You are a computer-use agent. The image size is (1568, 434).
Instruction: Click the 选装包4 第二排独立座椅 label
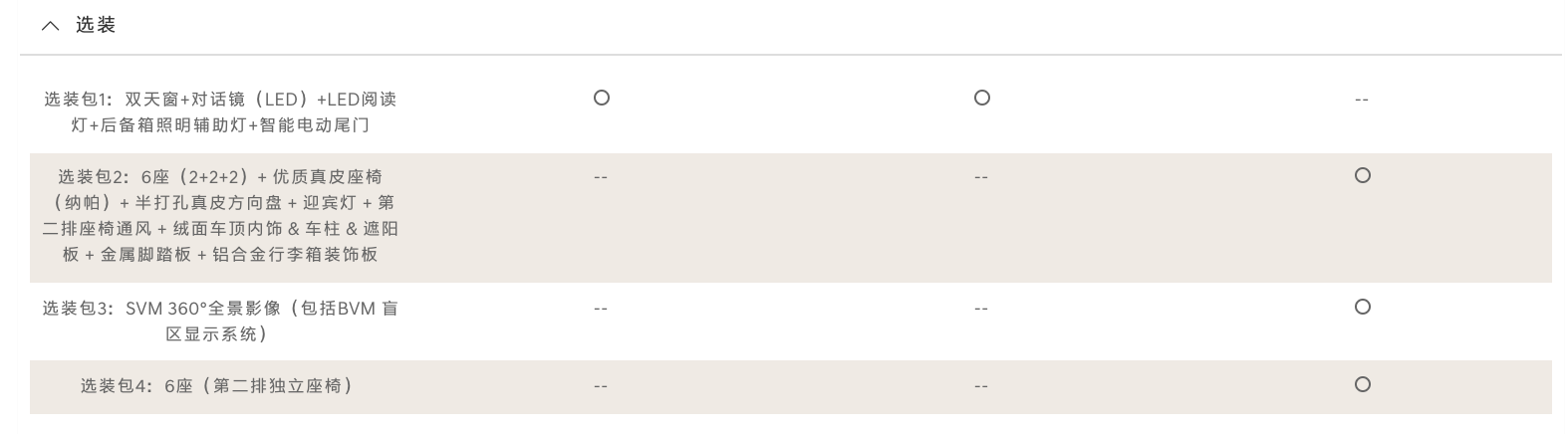pos(217,386)
